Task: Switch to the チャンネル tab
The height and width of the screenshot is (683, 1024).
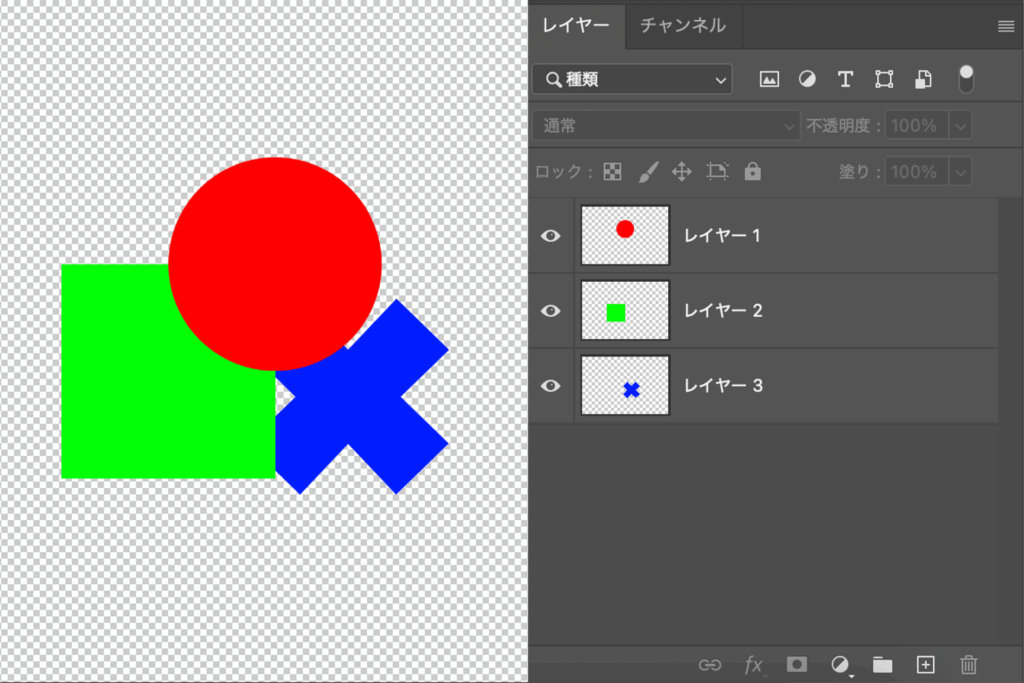Action: 683,25
